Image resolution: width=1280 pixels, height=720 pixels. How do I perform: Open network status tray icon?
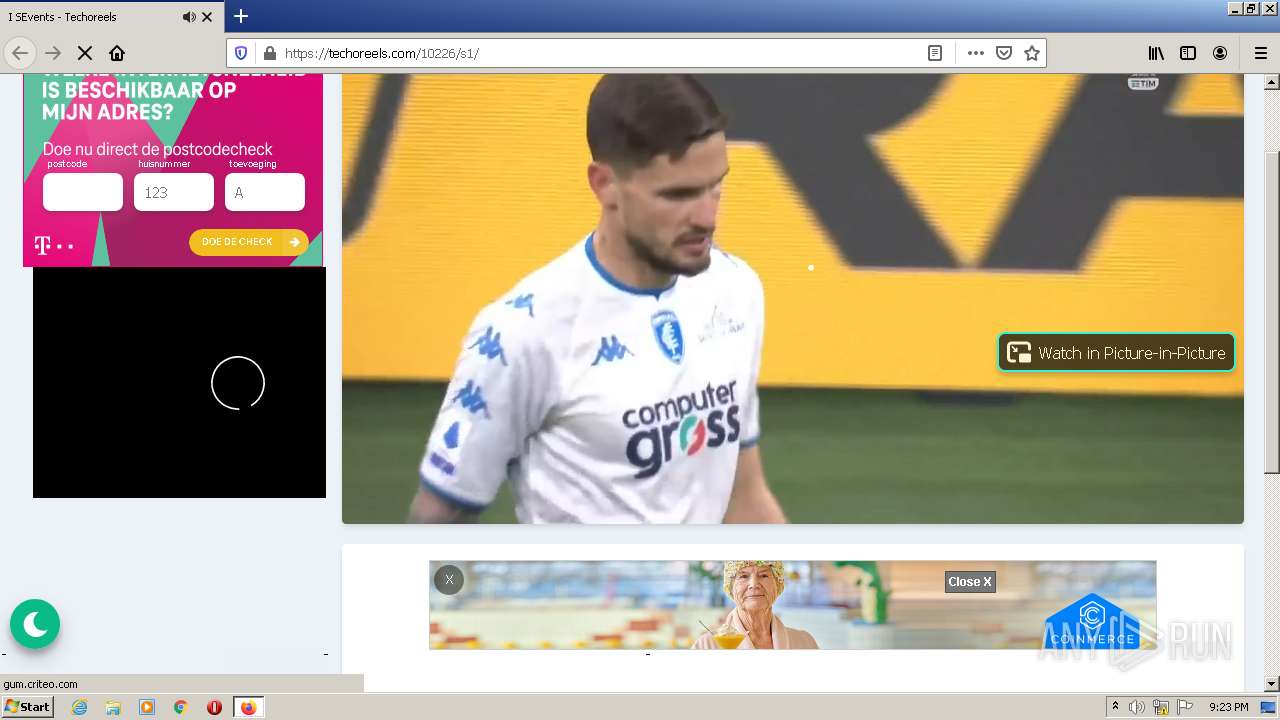point(1161,707)
